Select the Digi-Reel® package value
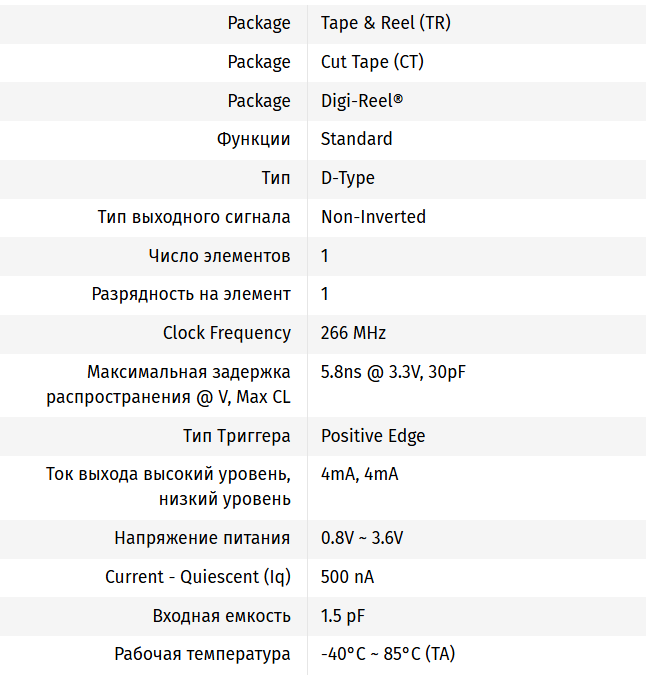The width and height of the screenshot is (646, 675). tap(362, 101)
